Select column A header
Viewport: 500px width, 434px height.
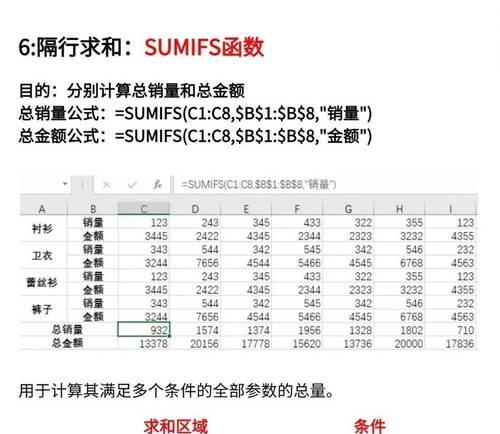42,209
